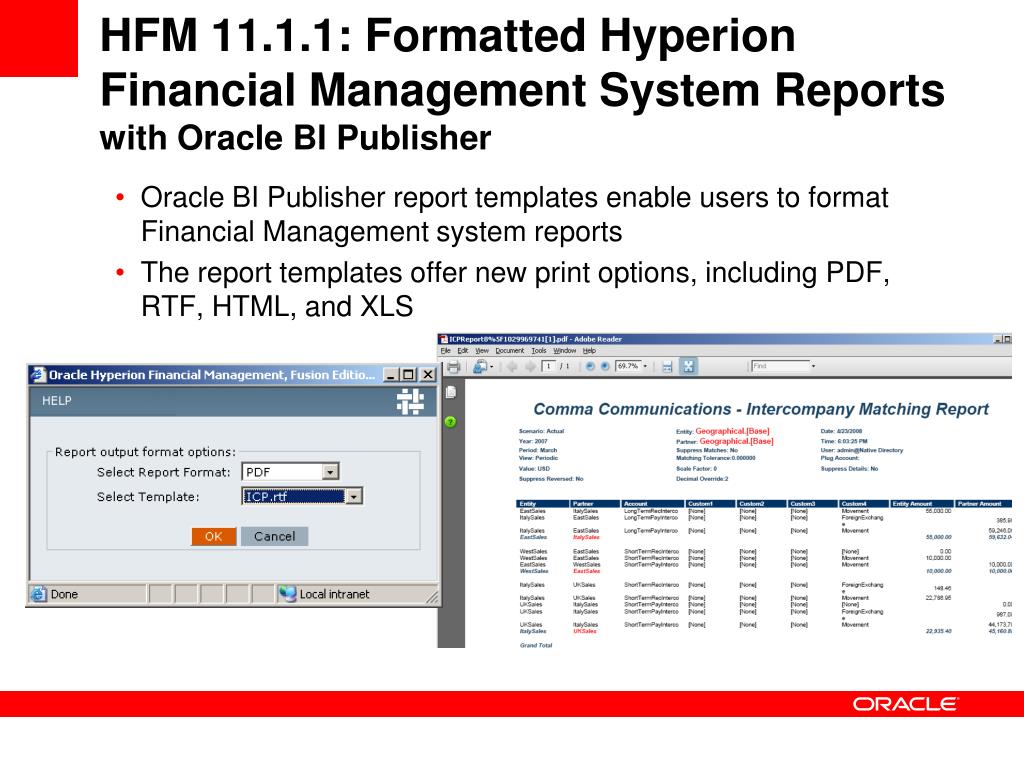Open the Find box dropdown arrow
Viewport: 1024px width, 768px height.
813,366
